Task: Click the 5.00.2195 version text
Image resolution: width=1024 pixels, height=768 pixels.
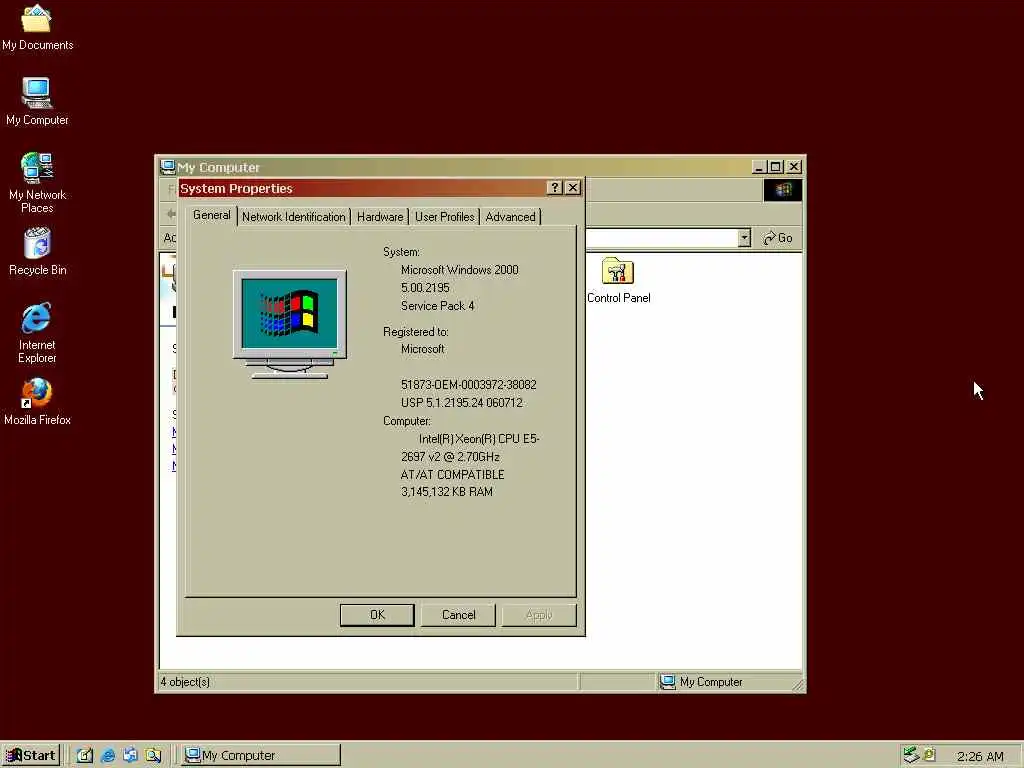Action: [425, 288]
